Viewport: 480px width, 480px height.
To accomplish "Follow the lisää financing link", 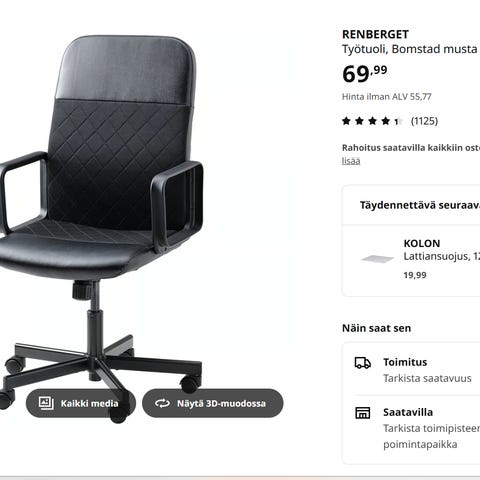I will (351, 161).
